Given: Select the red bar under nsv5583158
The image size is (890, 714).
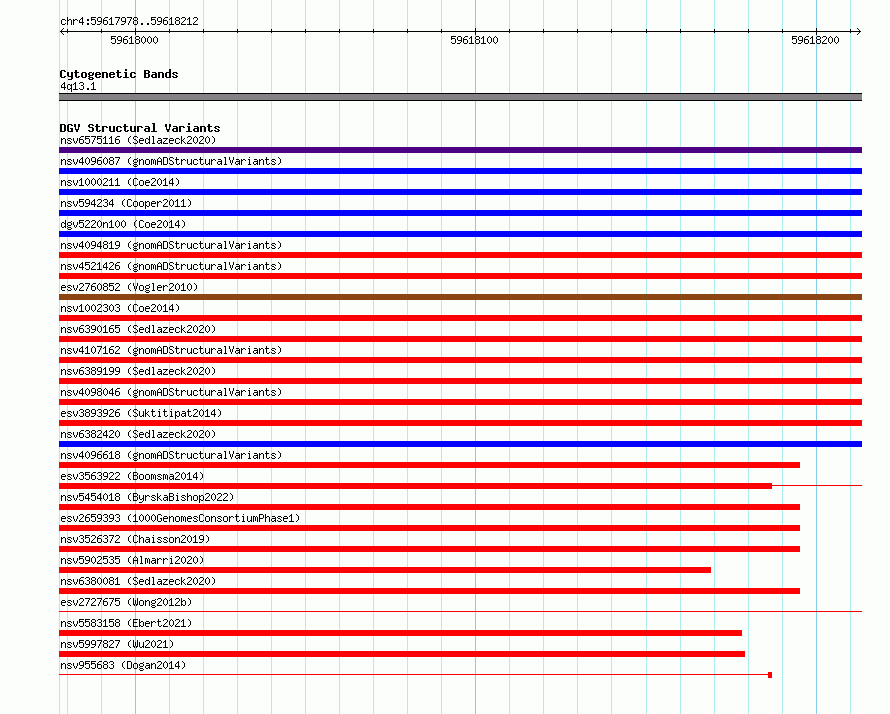Looking at the screenshot, I should (401, 633).
